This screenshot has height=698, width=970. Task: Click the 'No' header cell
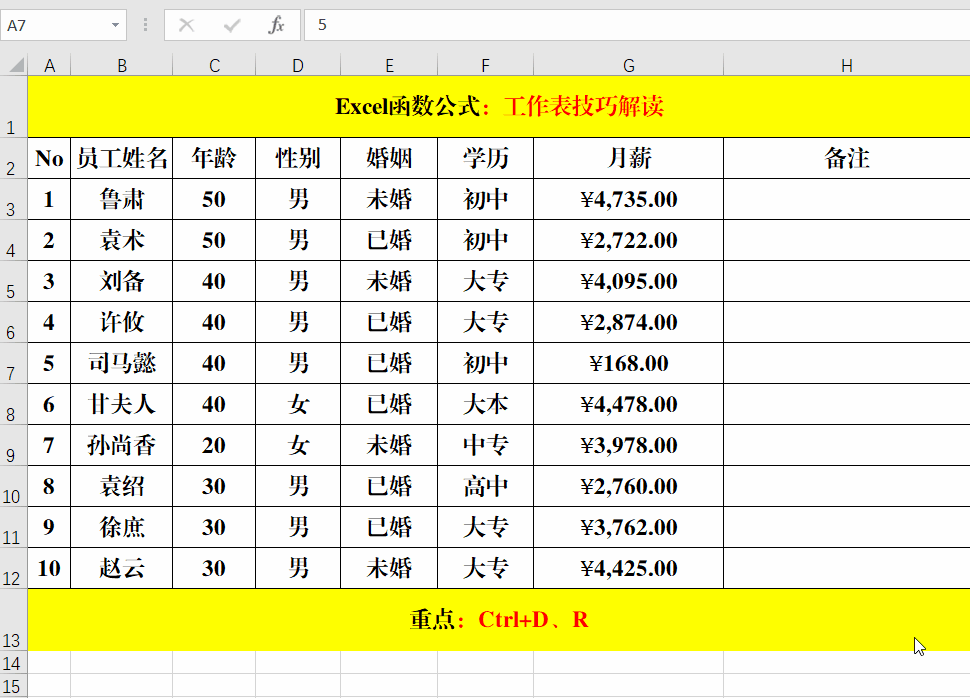pyautogui.click(x=49, y=158)
